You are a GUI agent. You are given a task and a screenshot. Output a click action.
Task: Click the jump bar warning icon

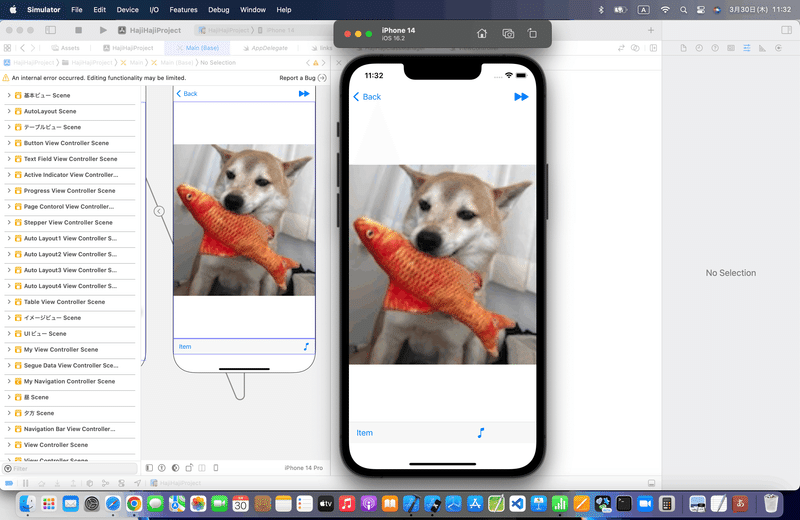tap(315, 63)
